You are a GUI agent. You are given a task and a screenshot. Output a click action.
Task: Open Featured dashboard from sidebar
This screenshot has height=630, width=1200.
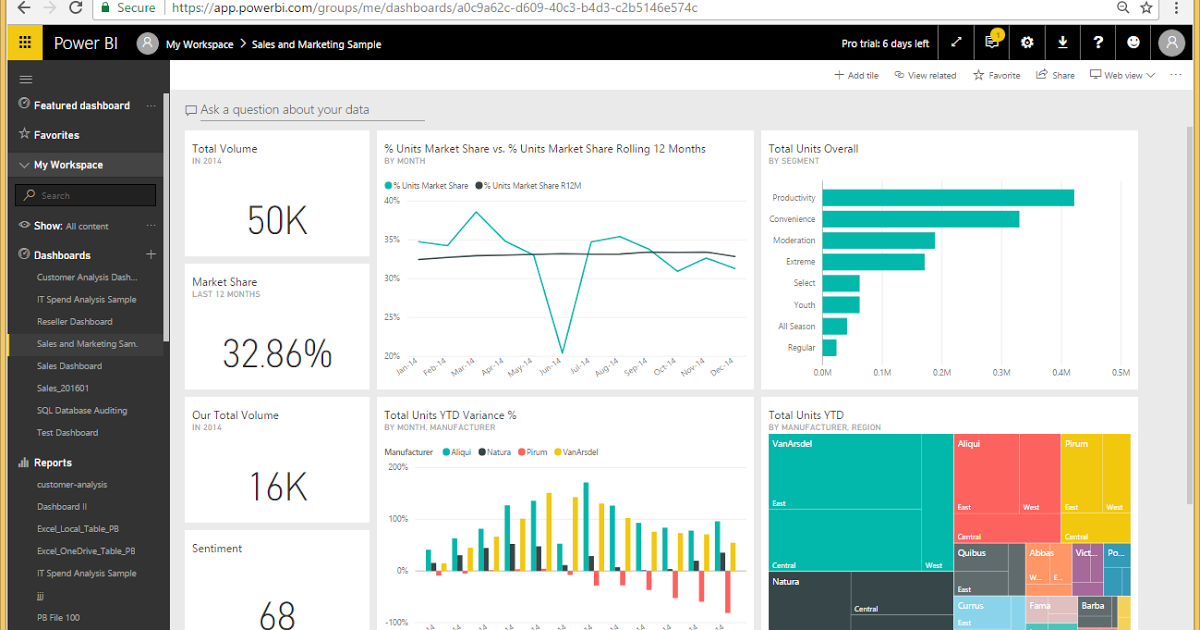(82, 105)
